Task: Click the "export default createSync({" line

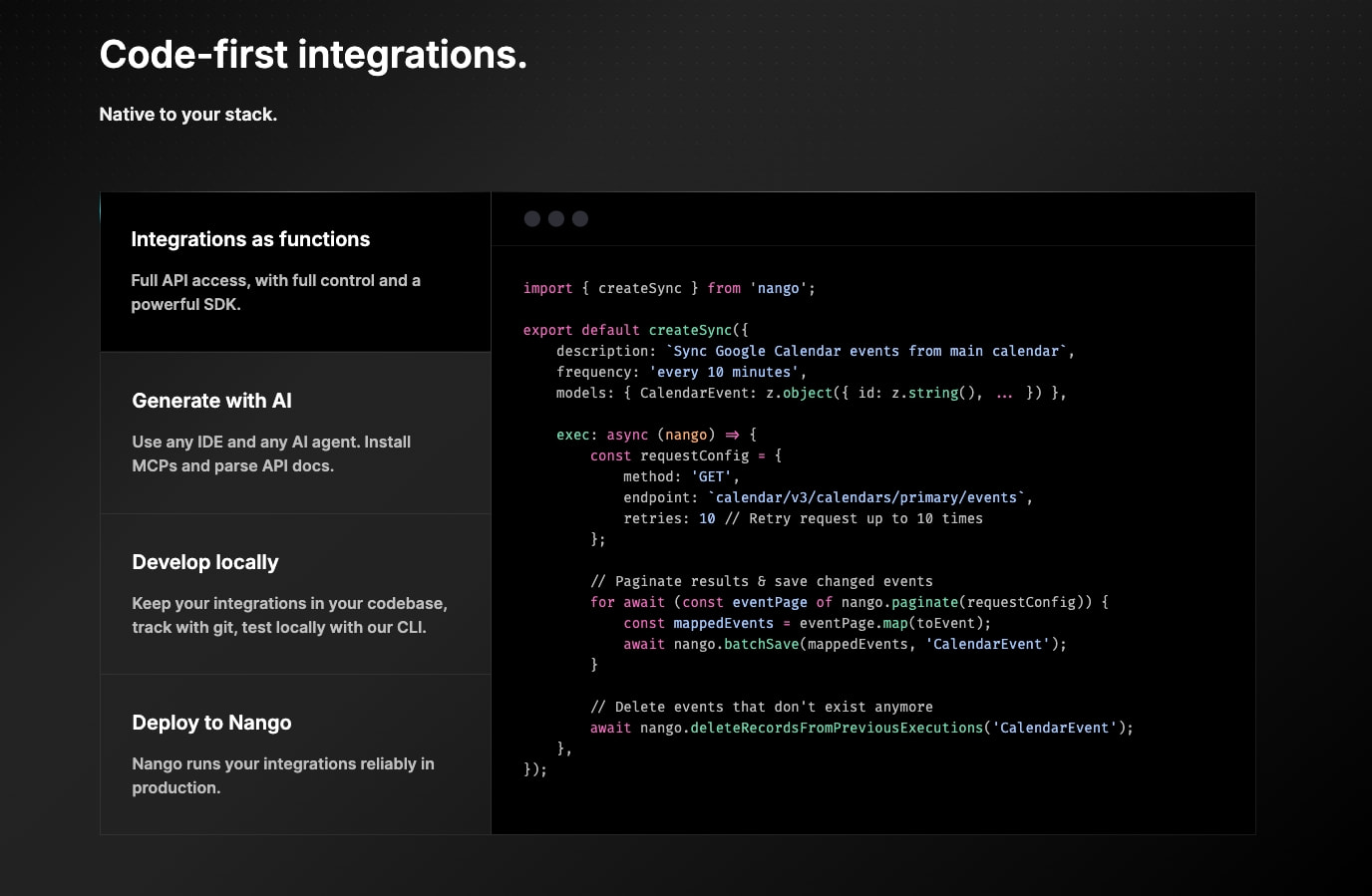Action: (x=636, y=330)
